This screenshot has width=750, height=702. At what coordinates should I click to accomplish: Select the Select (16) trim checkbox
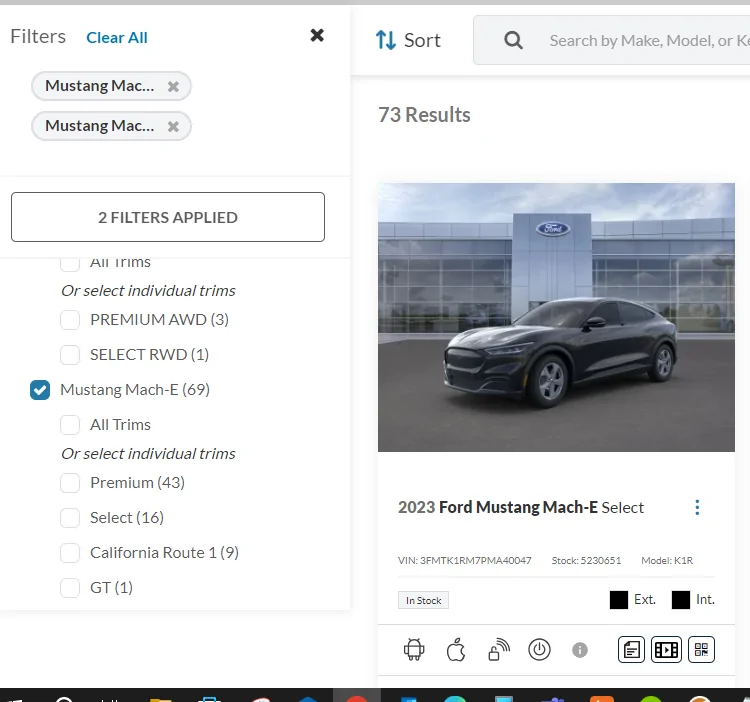70,517
